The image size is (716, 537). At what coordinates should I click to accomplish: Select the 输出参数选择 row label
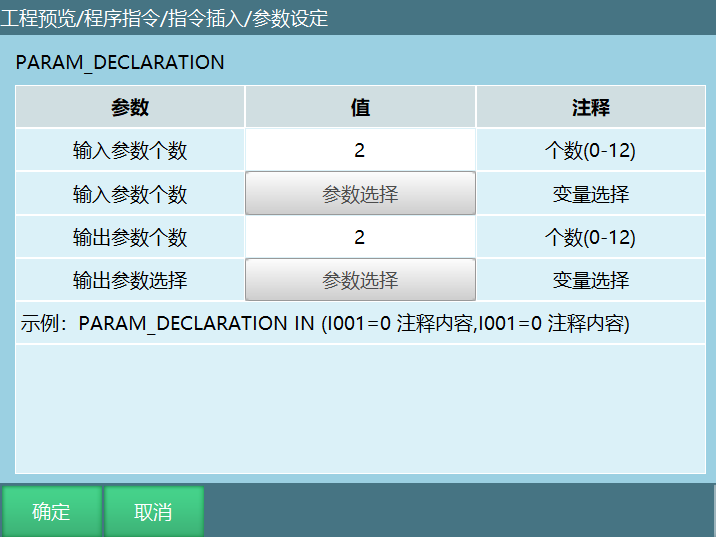click(x=130, y=280)
